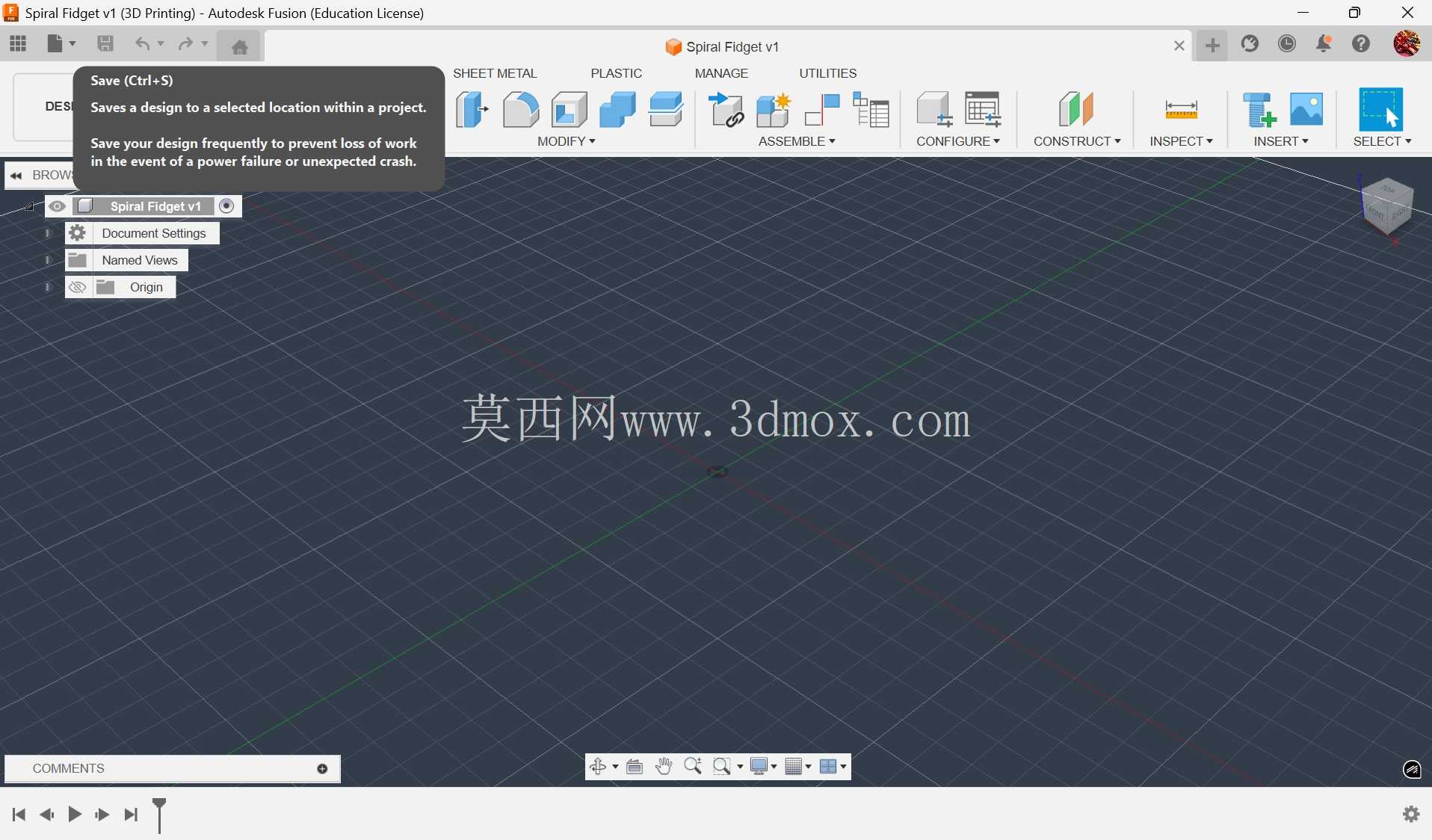Switch to the SHEET METAL tab
Screen dimensions: 1432x840
(x=495, y=73)
